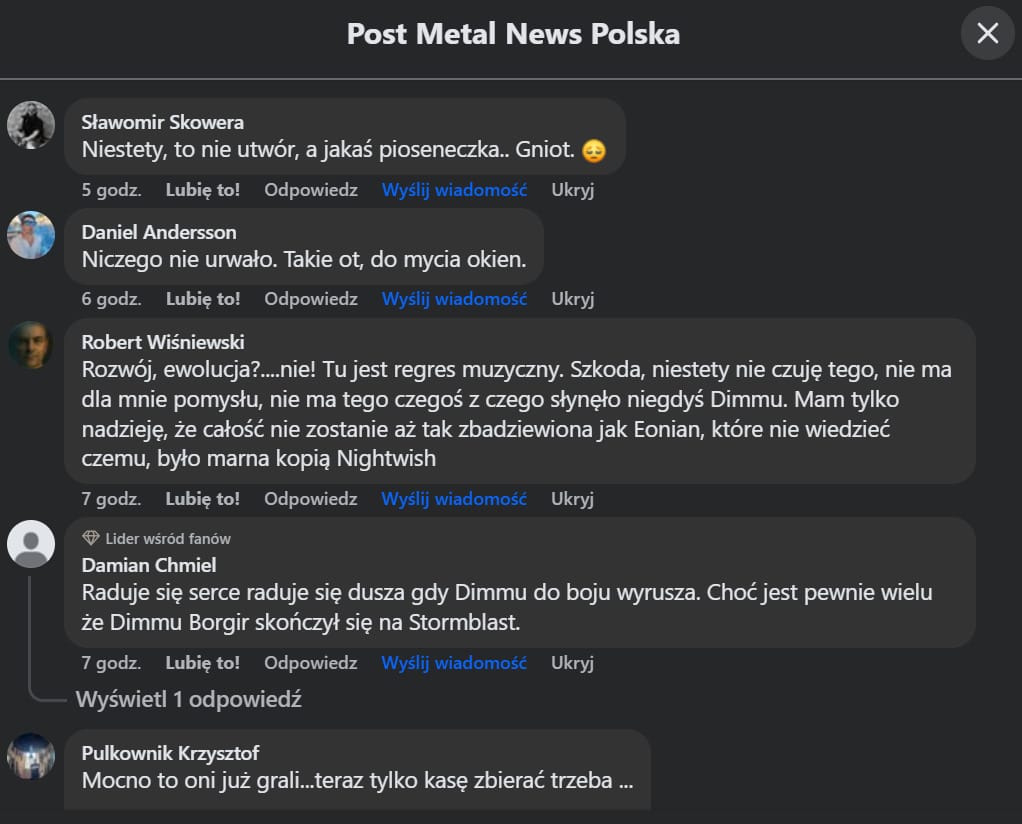Hide Robert Wiśniewski's comment
1022x824 pixels.
coord(572,498)
